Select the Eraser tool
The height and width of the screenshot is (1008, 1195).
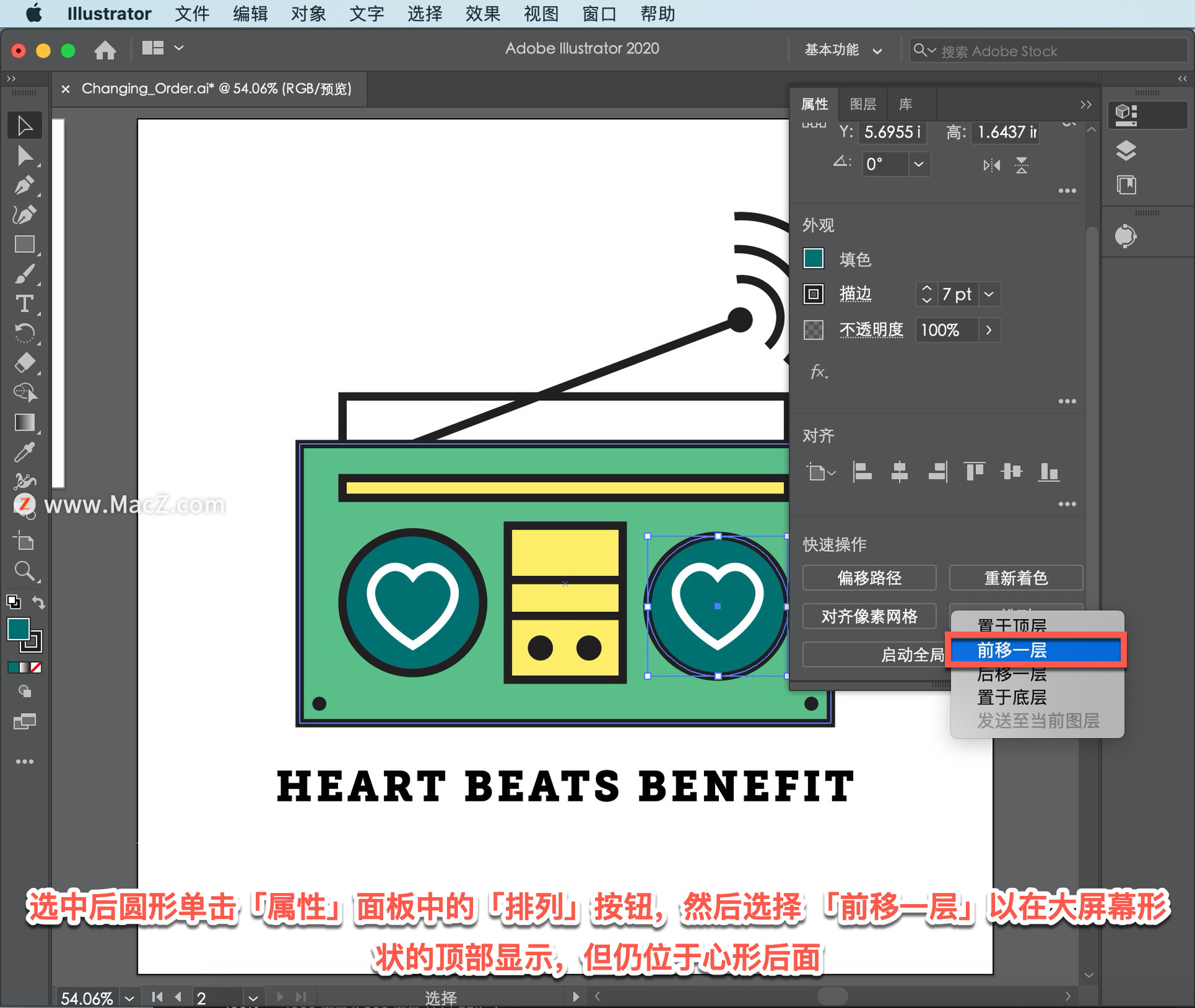click(25, 363)
